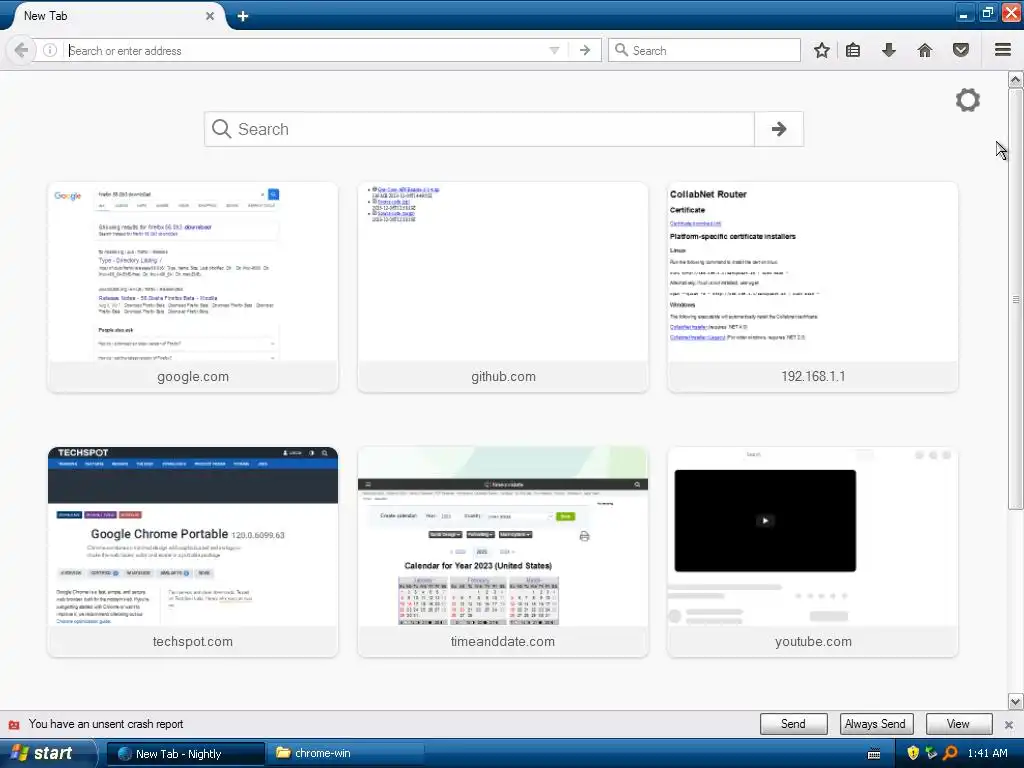The height and width of the screenshot is (768, 1024).
Task: Click the 1:41 AM system clock
Action: click(987, 753)
